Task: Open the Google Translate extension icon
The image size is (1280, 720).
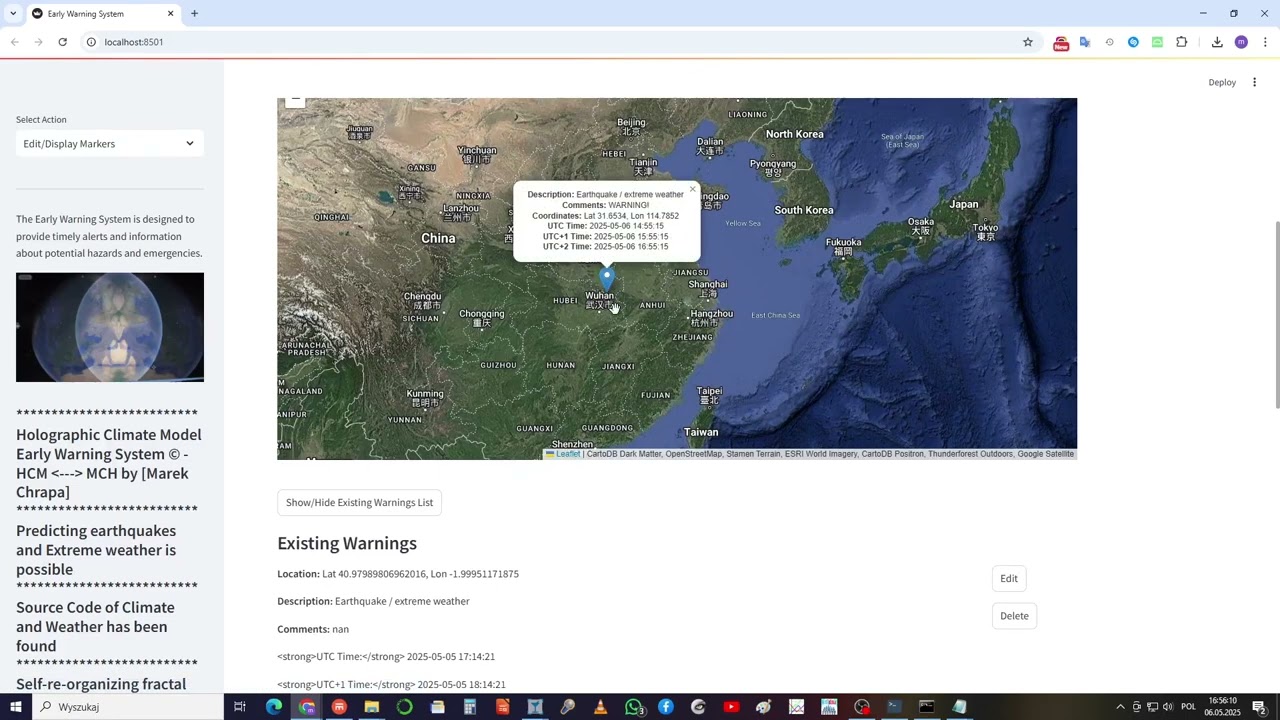Action: coord(1085,42)
